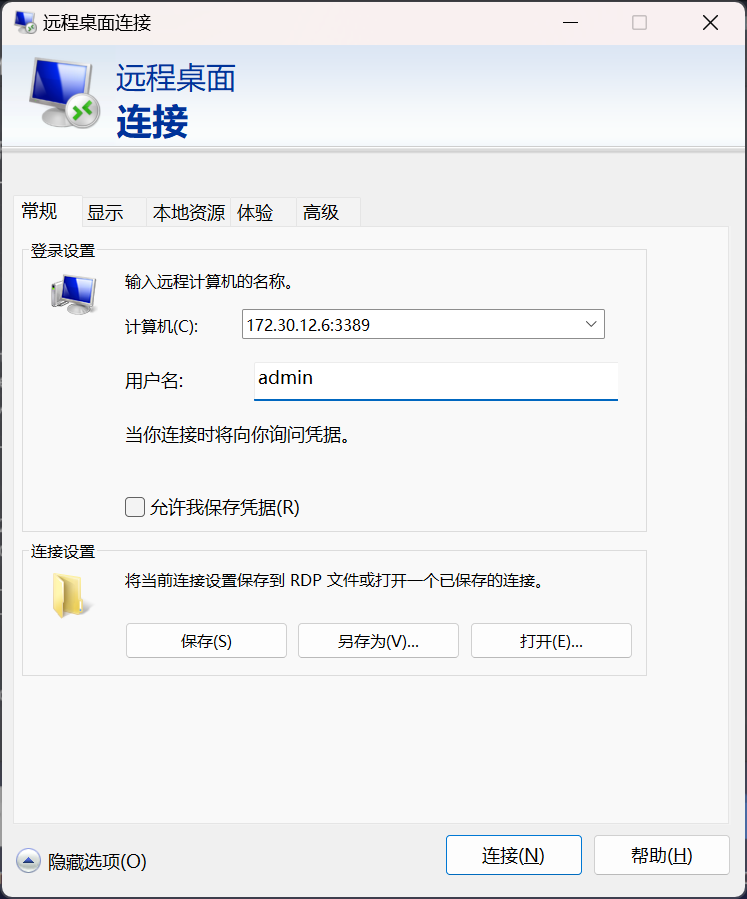Open the 本地资源 tab

[x=189, y=213]
